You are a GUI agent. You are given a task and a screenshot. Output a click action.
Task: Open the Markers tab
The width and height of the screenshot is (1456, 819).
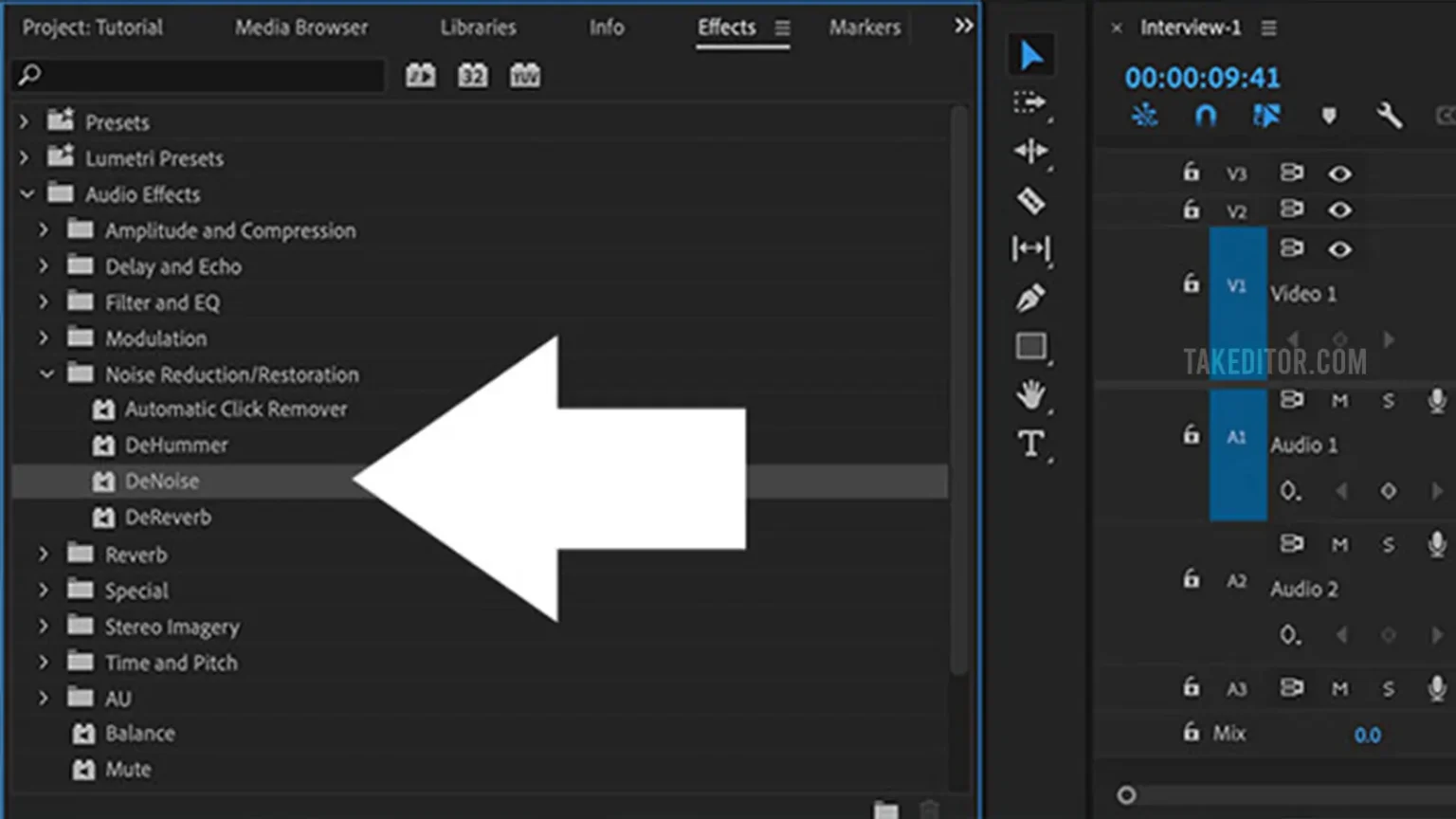click(x=864, y=27)
